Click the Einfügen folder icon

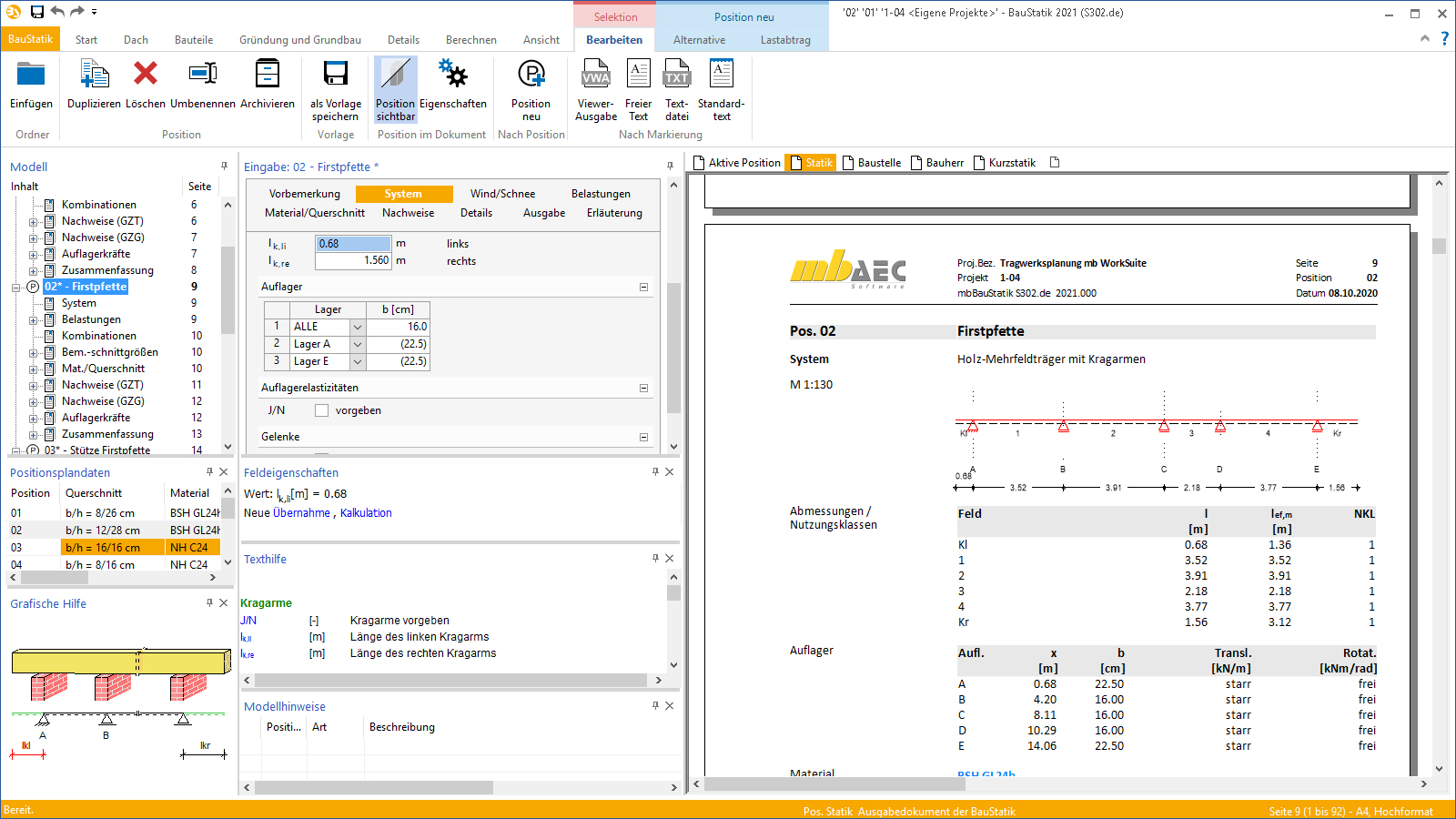point(31,75)
